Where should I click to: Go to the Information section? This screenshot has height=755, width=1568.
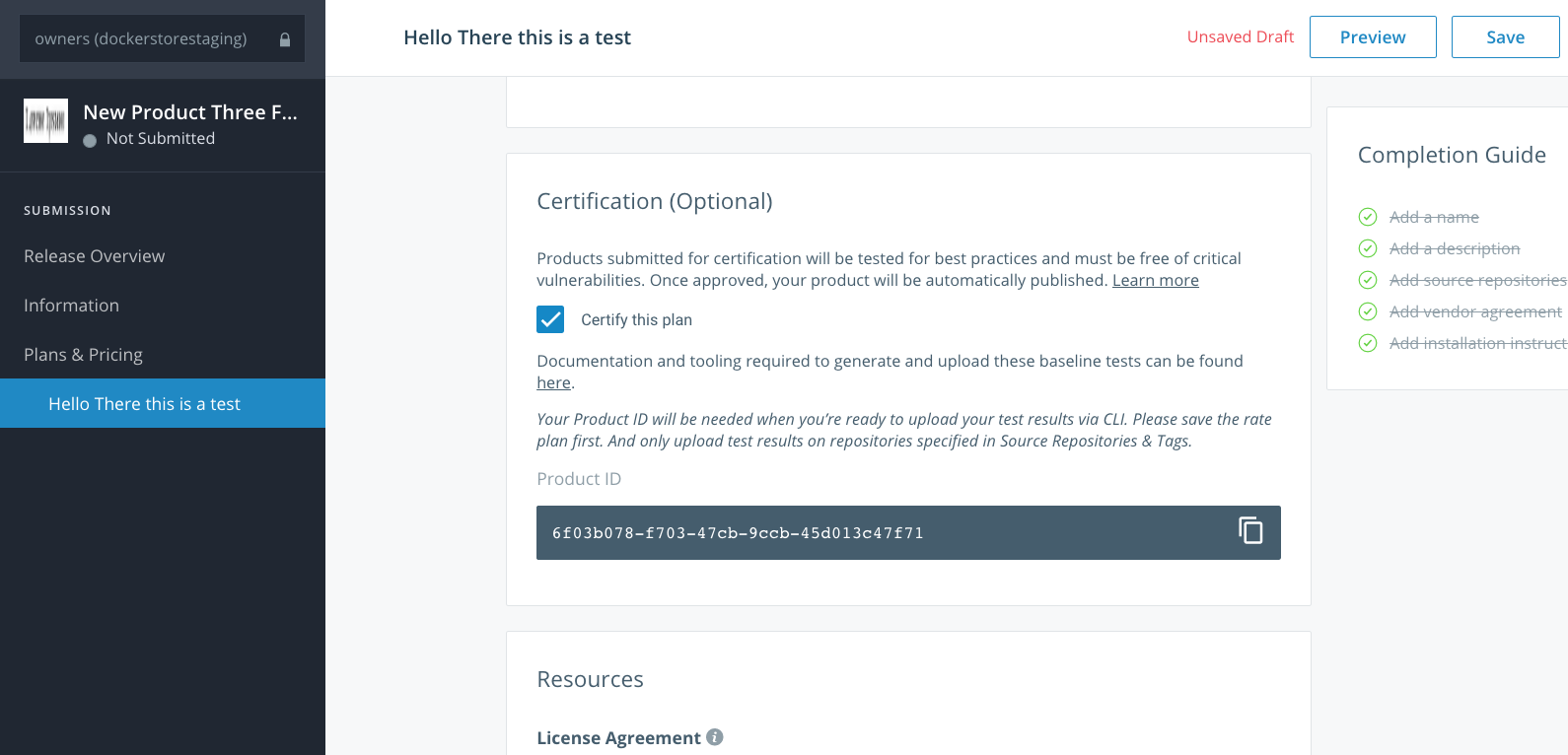pos(72,306)
